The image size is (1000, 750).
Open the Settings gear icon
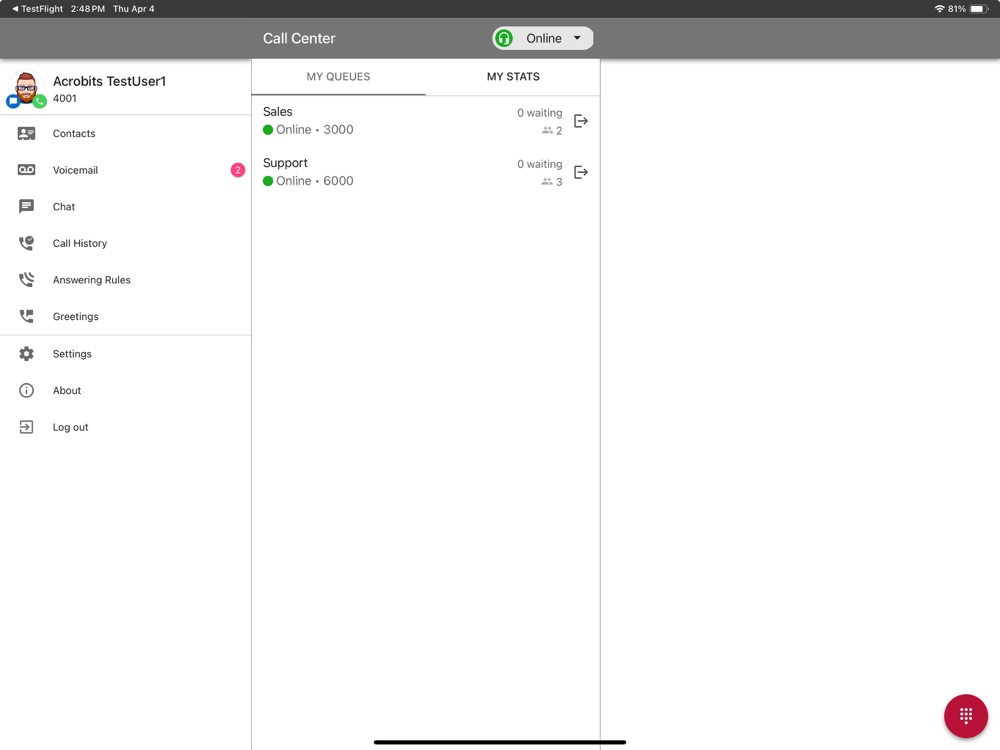click(26, 353)
